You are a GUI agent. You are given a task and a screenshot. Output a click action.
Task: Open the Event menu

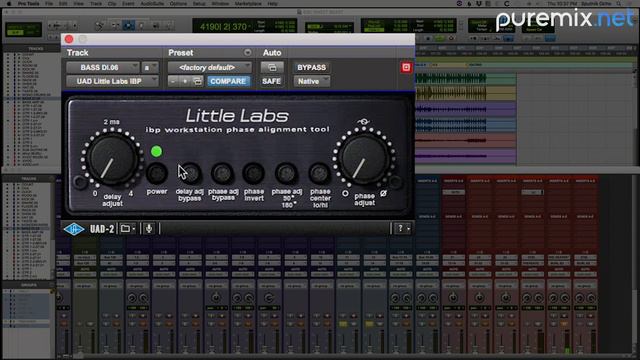coord(128,3)
